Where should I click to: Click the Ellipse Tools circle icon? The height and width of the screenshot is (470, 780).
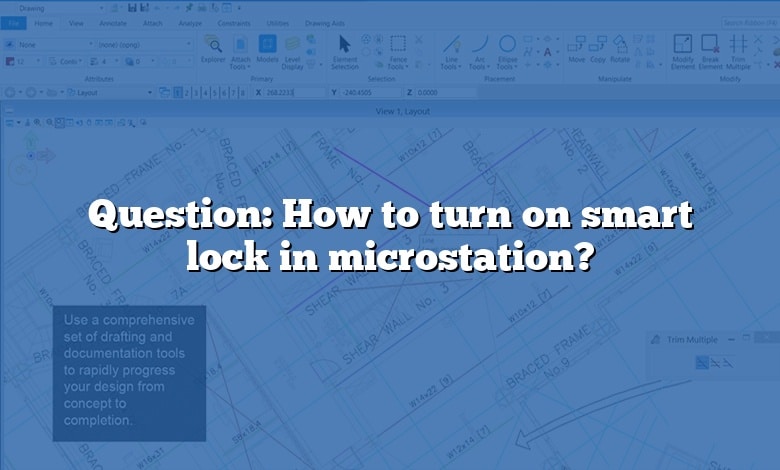click(507, 44)
